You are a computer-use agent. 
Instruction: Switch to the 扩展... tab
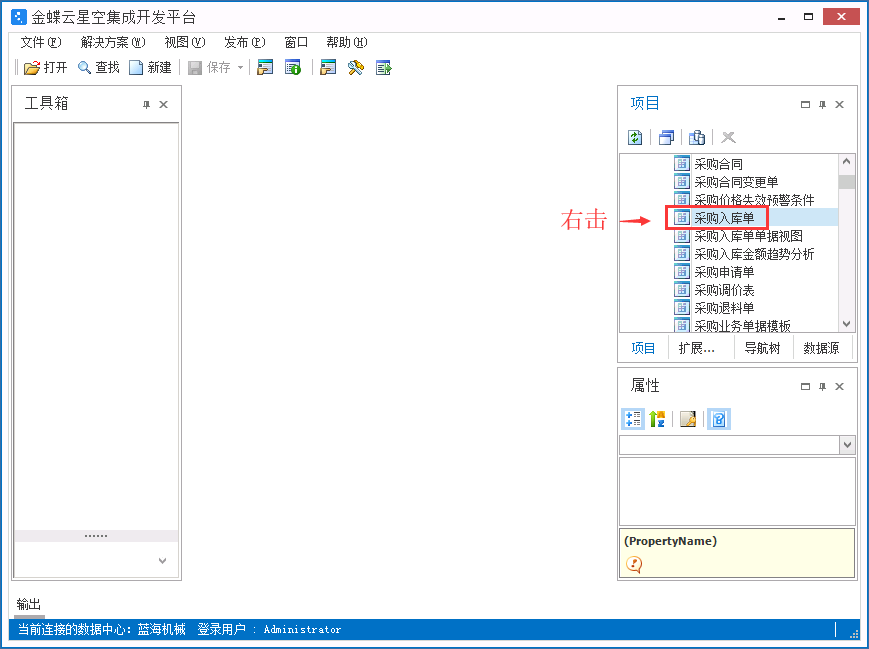pyautogui.click(x=697, y=348)
